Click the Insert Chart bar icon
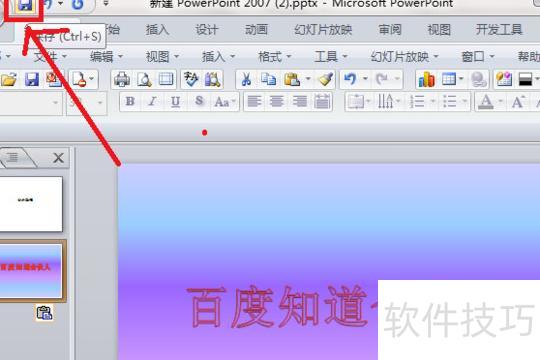 click(x=426, y=80)
